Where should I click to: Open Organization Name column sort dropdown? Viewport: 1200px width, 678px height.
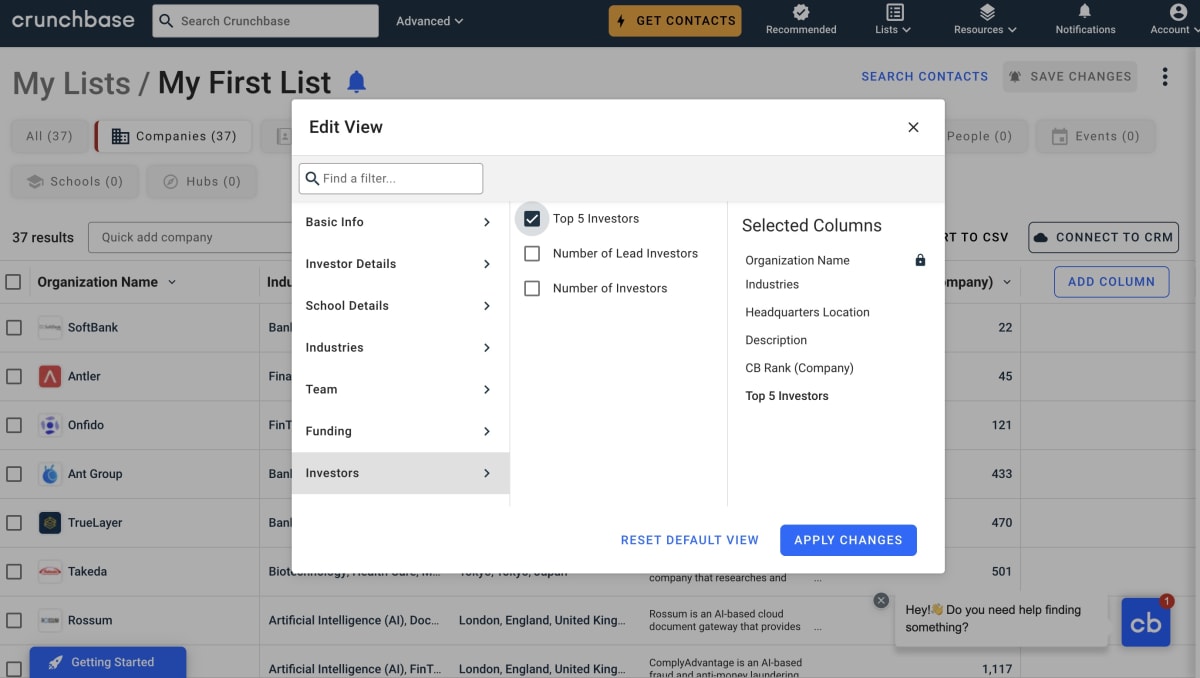[172, 282]
